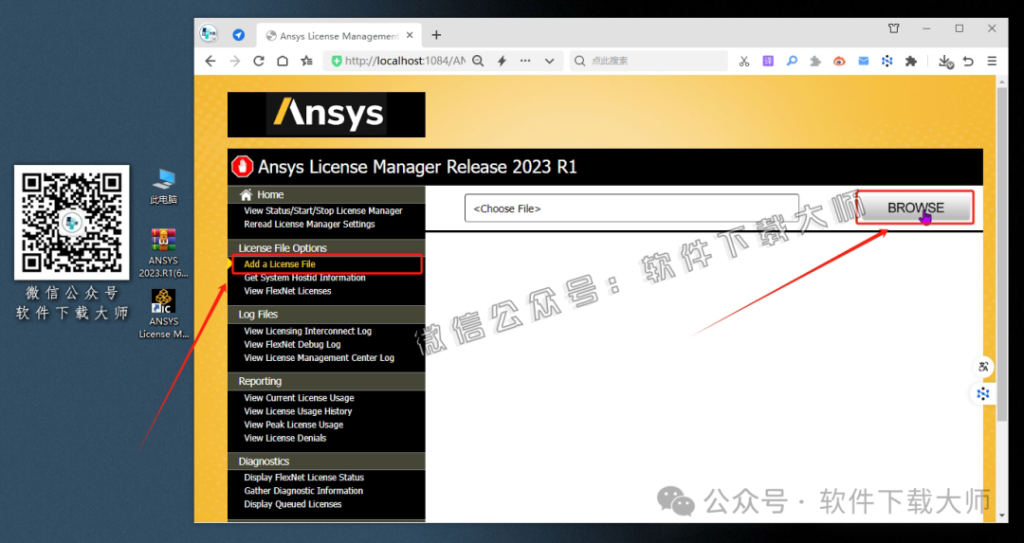Open View Licensing Interconnect Log
This screenshot has width=1024, height=543.
click(x=308, y=331)
